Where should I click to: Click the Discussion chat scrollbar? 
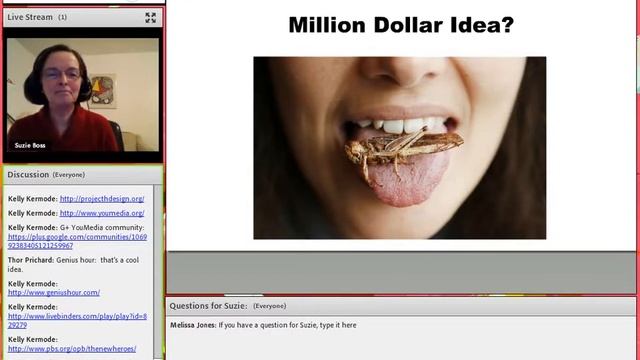(158, 272)
